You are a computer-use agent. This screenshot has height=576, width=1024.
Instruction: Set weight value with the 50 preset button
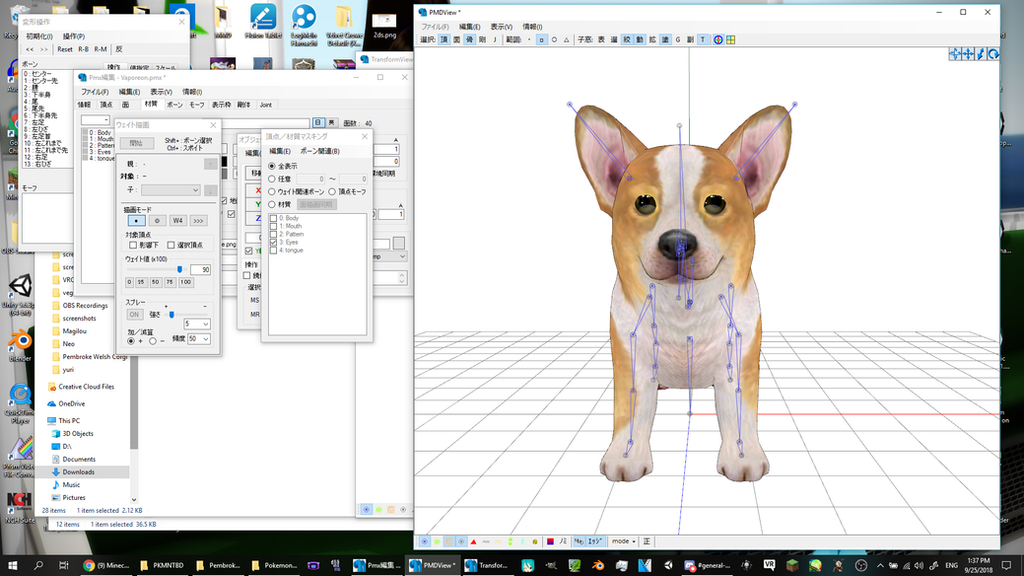pyautogui.click(x=155, y=282)
